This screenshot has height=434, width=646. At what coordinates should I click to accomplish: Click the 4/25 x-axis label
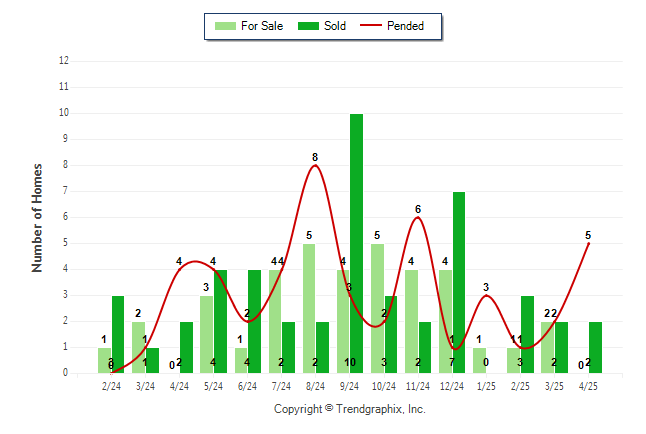[588, 386]
